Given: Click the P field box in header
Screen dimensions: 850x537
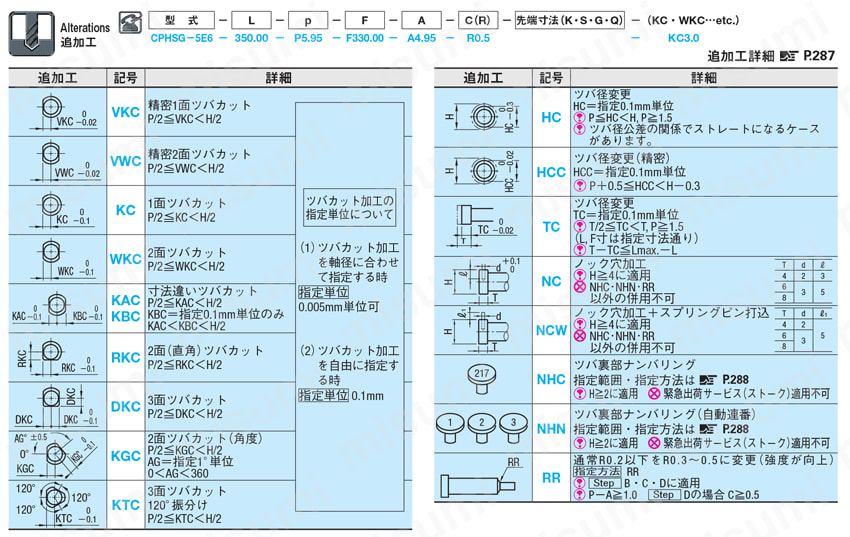Looking at the screenshot, I should point(308,21).
